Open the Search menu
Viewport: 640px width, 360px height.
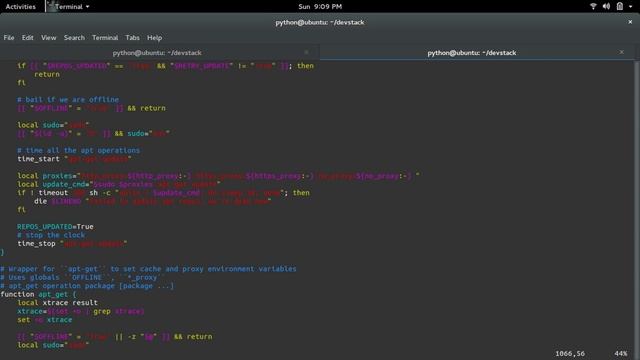74,38
